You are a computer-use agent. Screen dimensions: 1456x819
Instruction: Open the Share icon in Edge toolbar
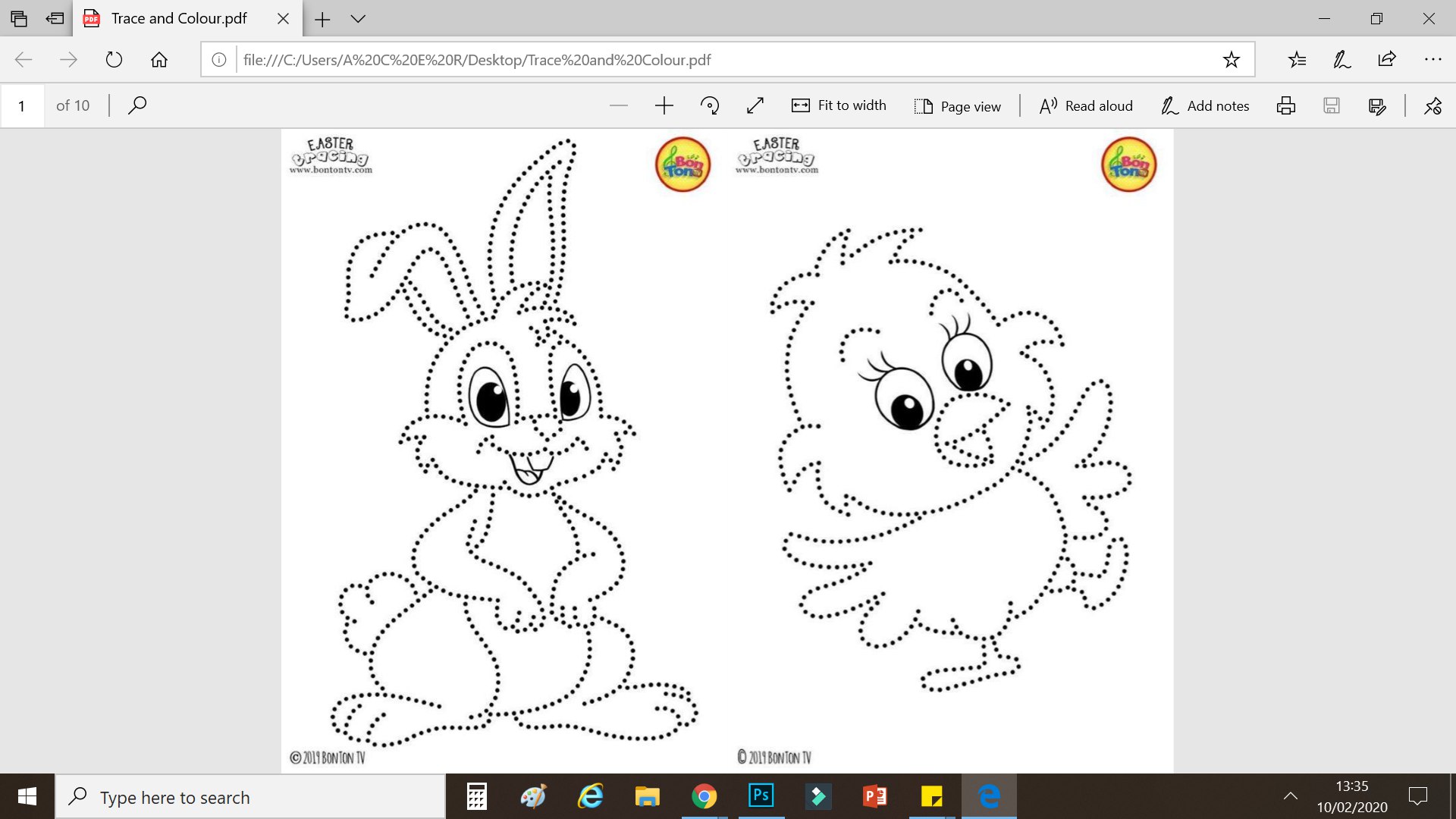pyautogui.click(x=1387, y=60)
